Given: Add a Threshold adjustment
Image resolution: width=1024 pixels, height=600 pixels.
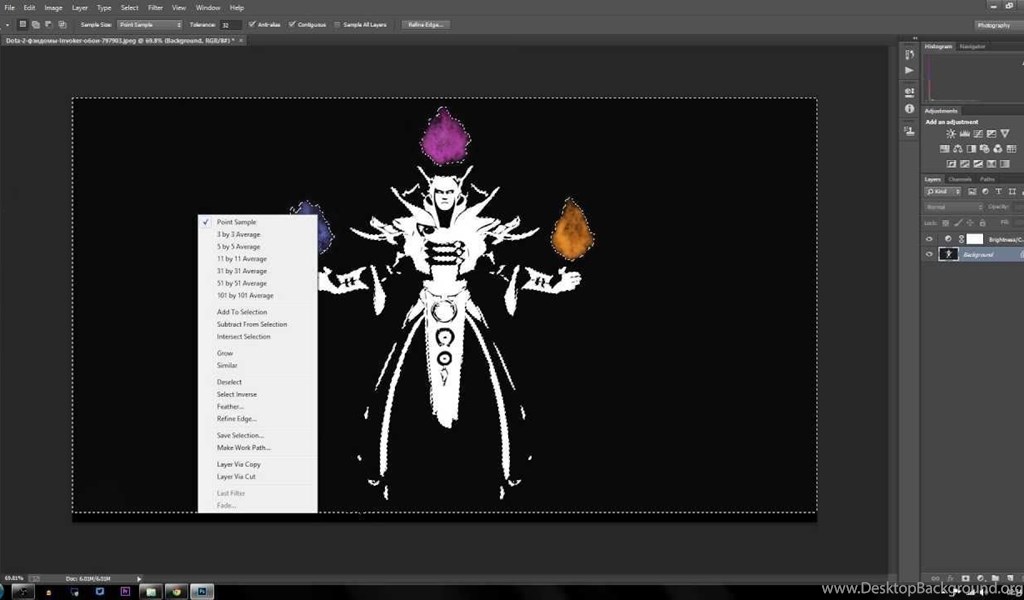Looking at the screenshot, I should 978,164.
